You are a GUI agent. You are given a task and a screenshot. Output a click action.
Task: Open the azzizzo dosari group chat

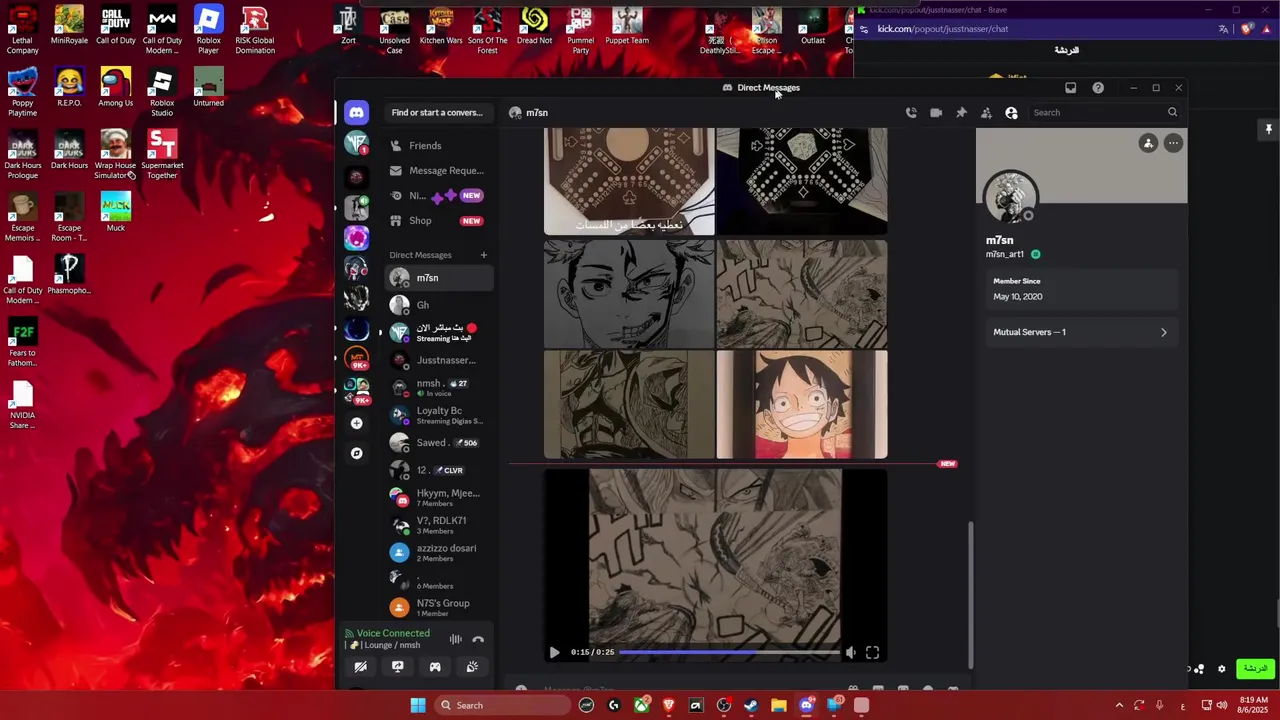click(x=438, y=552)
